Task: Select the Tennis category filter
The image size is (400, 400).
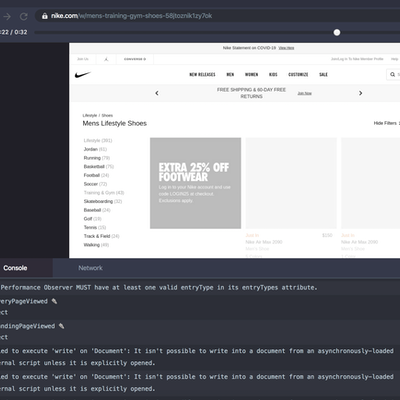Action: tap(95, 227)
